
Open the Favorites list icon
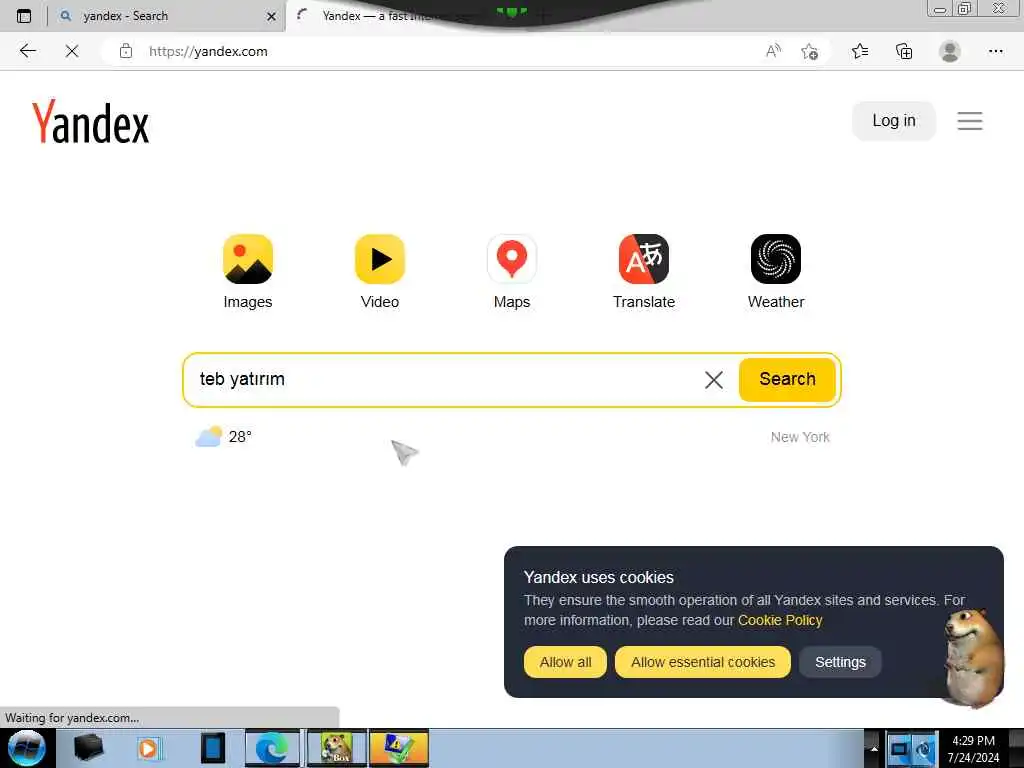point(860,51)
